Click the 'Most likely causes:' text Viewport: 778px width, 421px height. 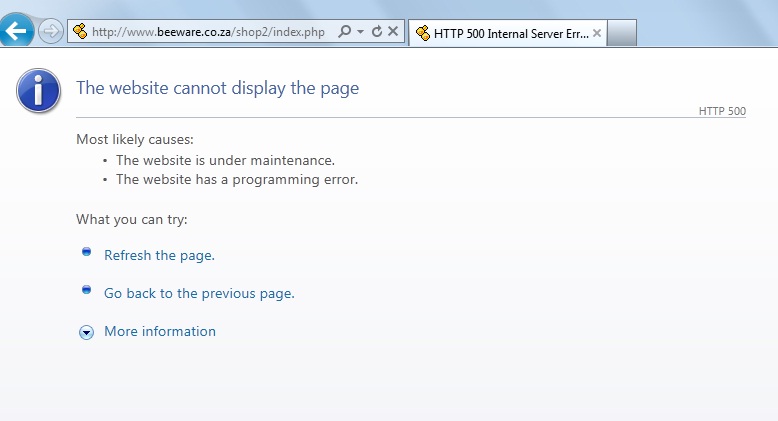tap(135, 140)
